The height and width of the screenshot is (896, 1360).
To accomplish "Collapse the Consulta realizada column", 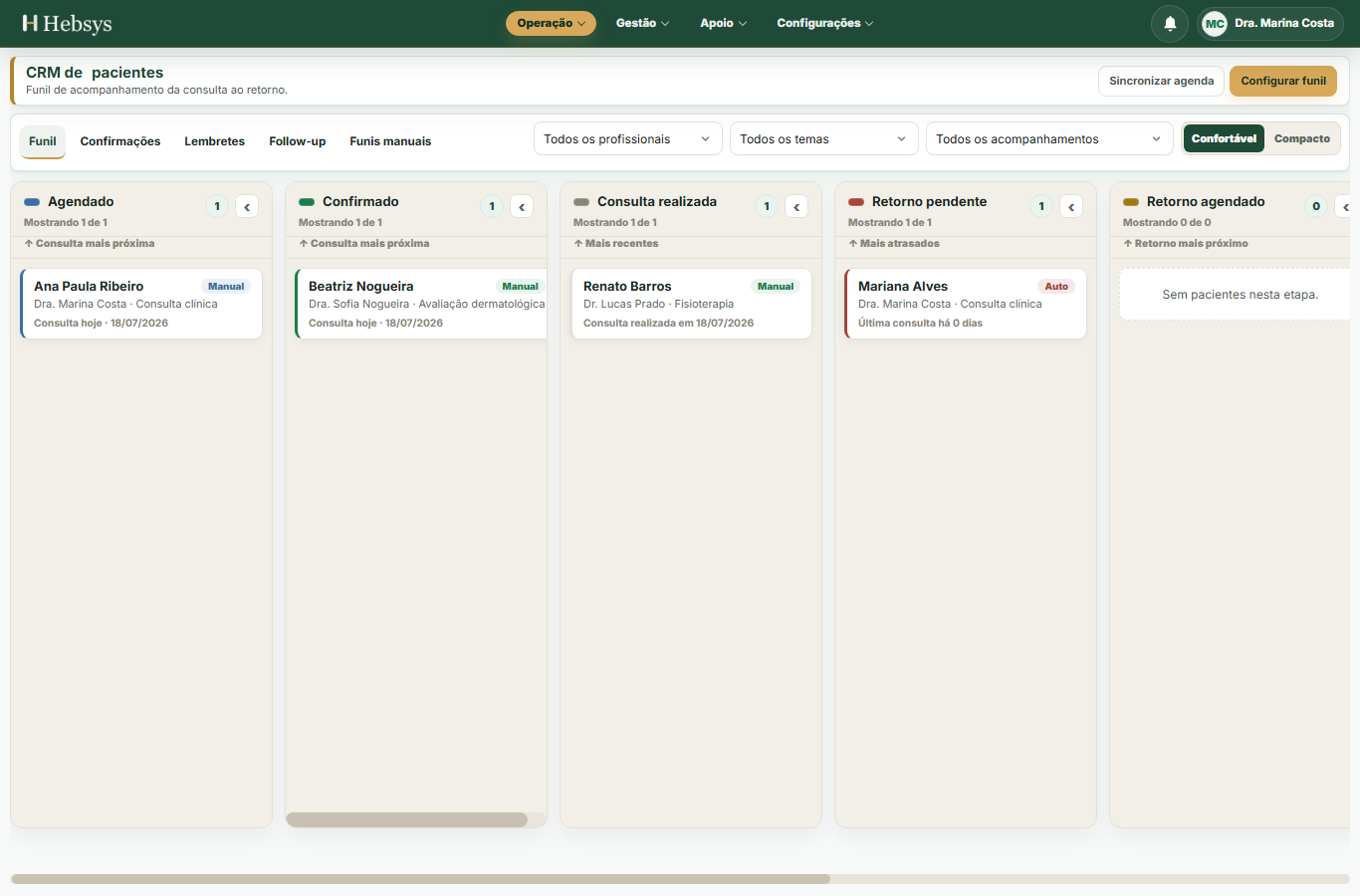I will 796,206.
